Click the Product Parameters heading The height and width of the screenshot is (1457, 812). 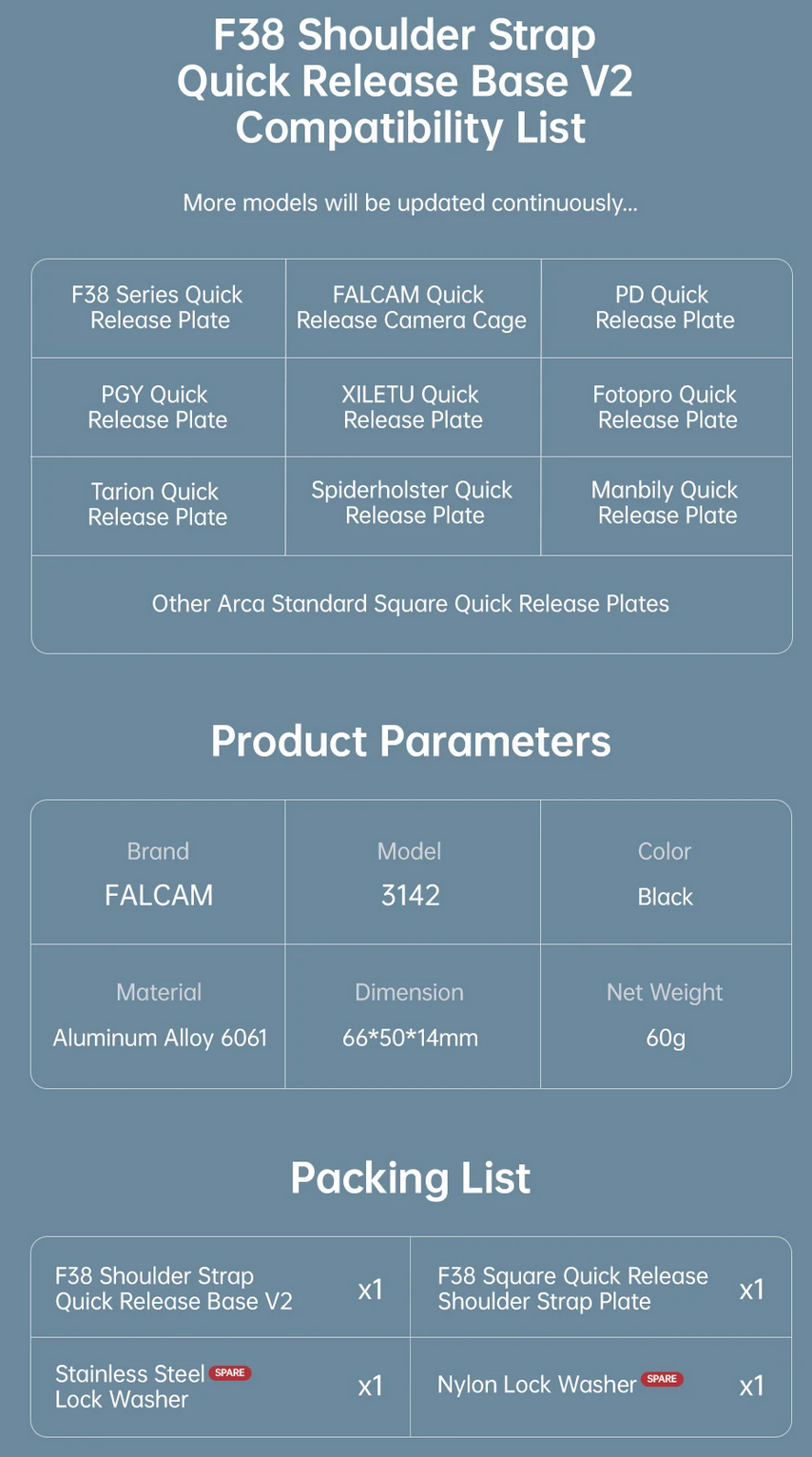pos(411,741)
